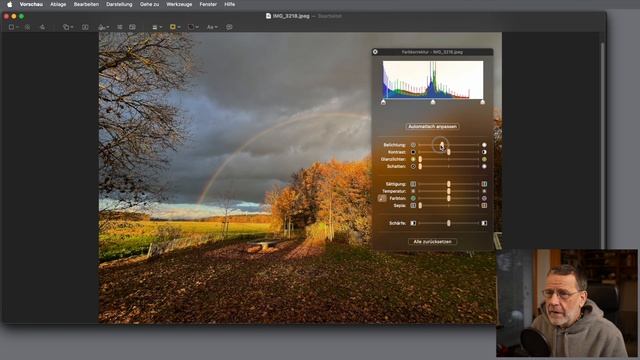Click the Automatisch anpassen button

click(x=432, y=127)
